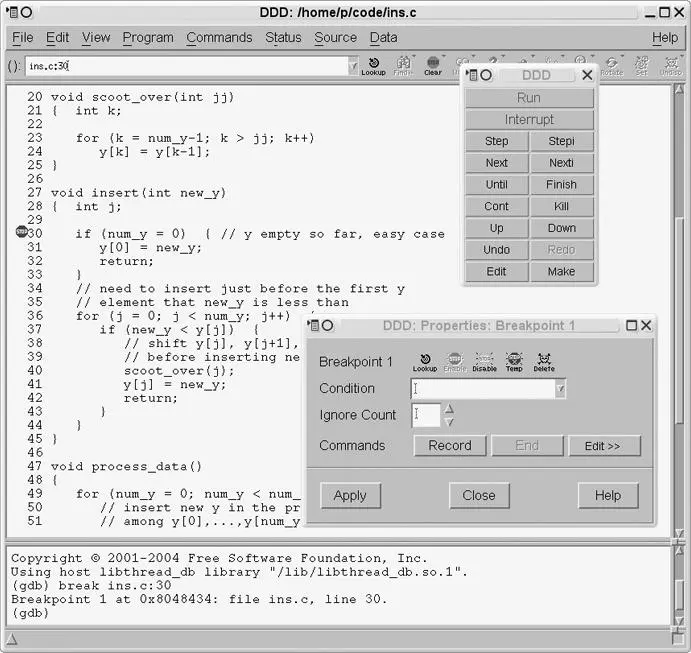Click Lookup icon in Breakpoint Properties dialog
The height and width of the screenshot is (653, 691).
pos(425,362)
